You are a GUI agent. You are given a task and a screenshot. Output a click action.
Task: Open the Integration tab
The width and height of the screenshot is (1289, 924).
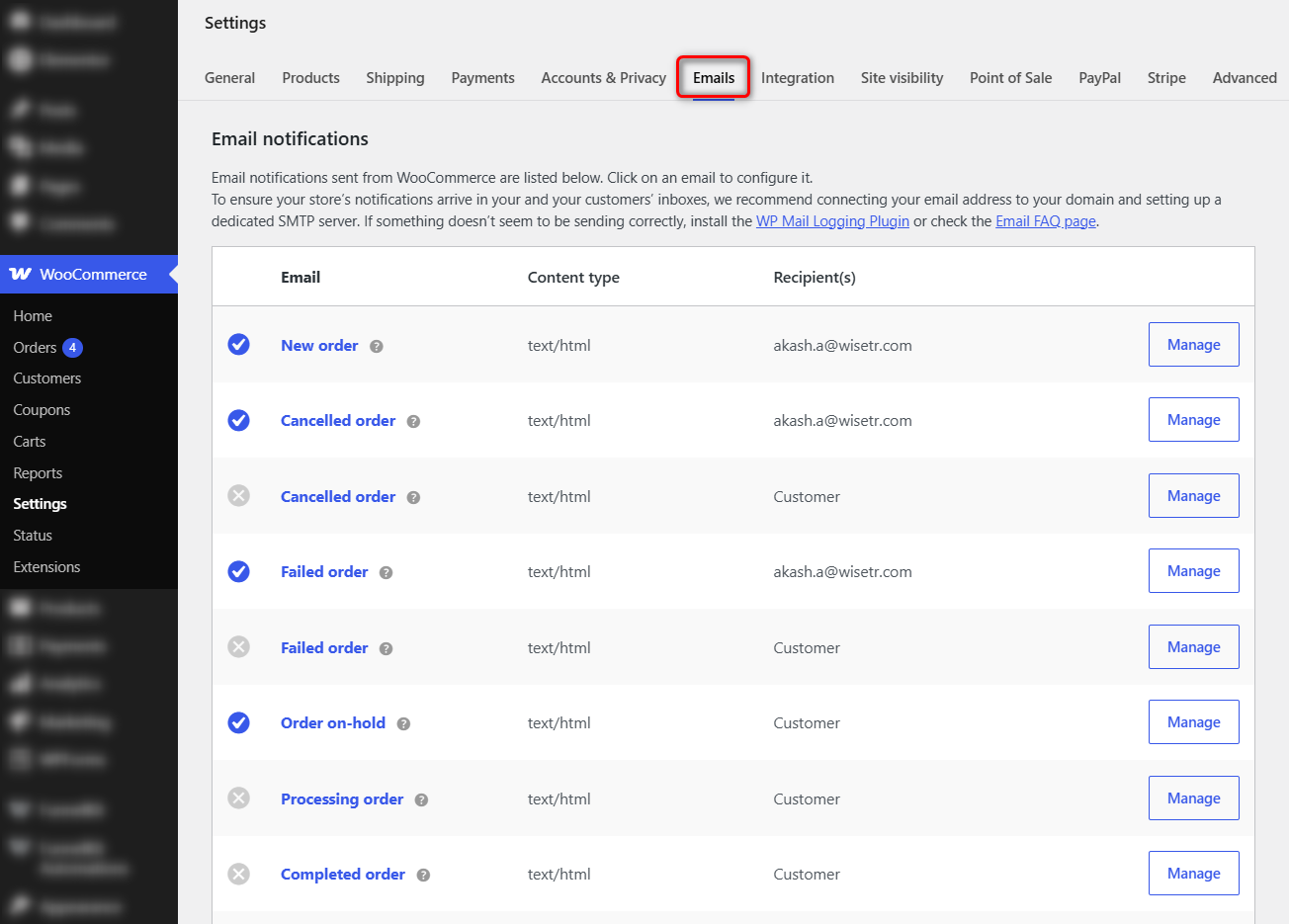[x=798, y=78]
